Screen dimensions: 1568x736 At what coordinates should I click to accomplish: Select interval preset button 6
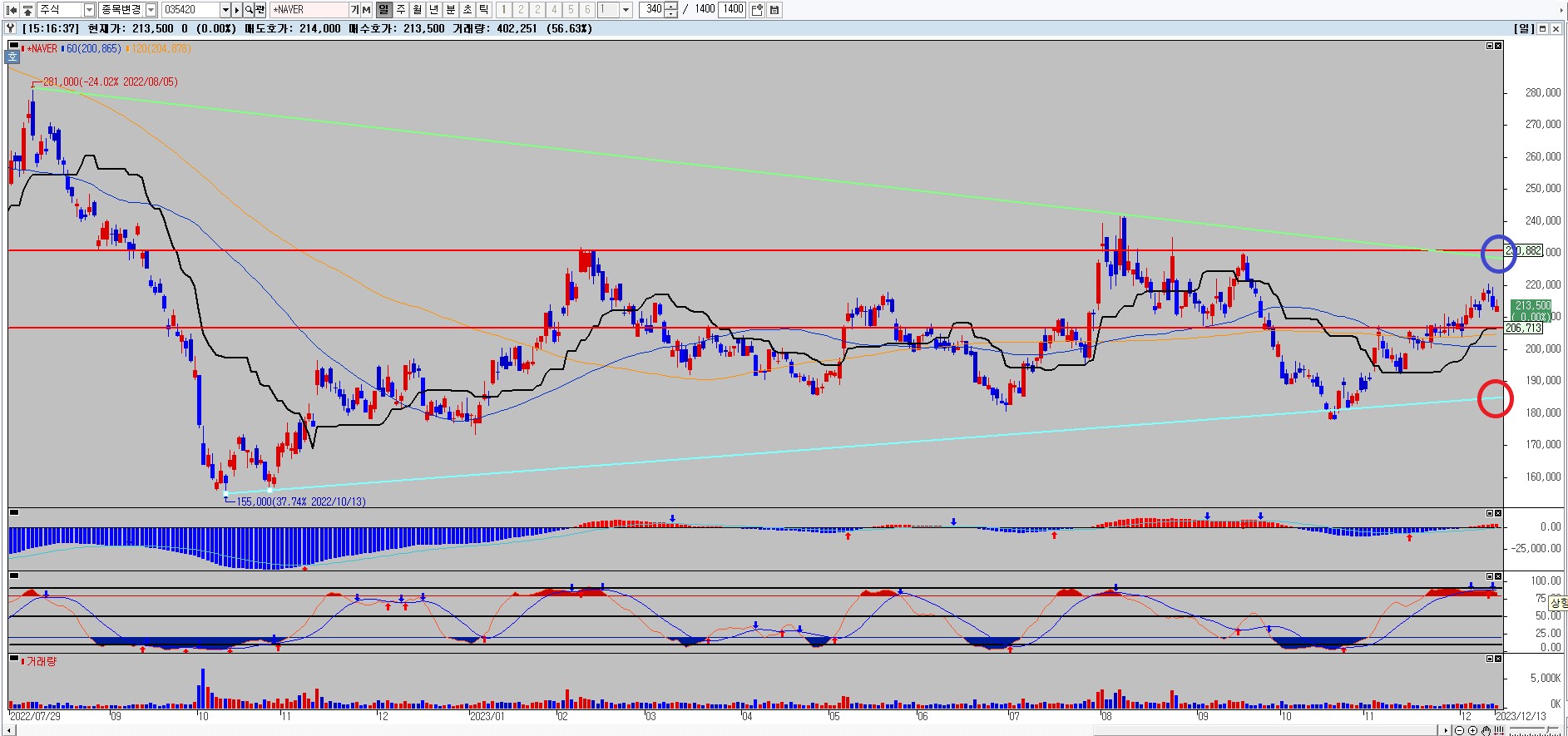tap(587, 10)
